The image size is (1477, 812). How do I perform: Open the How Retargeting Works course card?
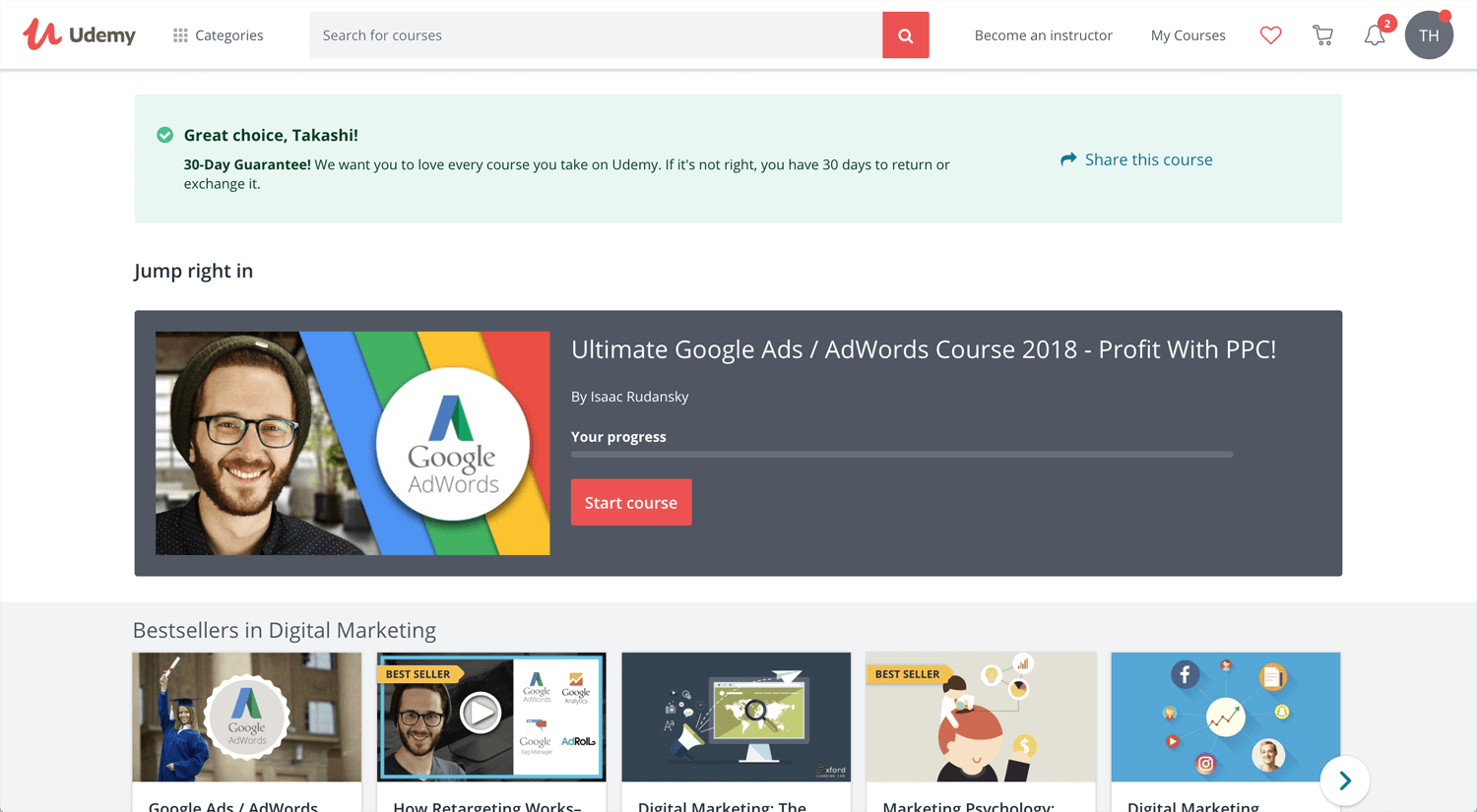pyautogui.click(x=491, y=731)
